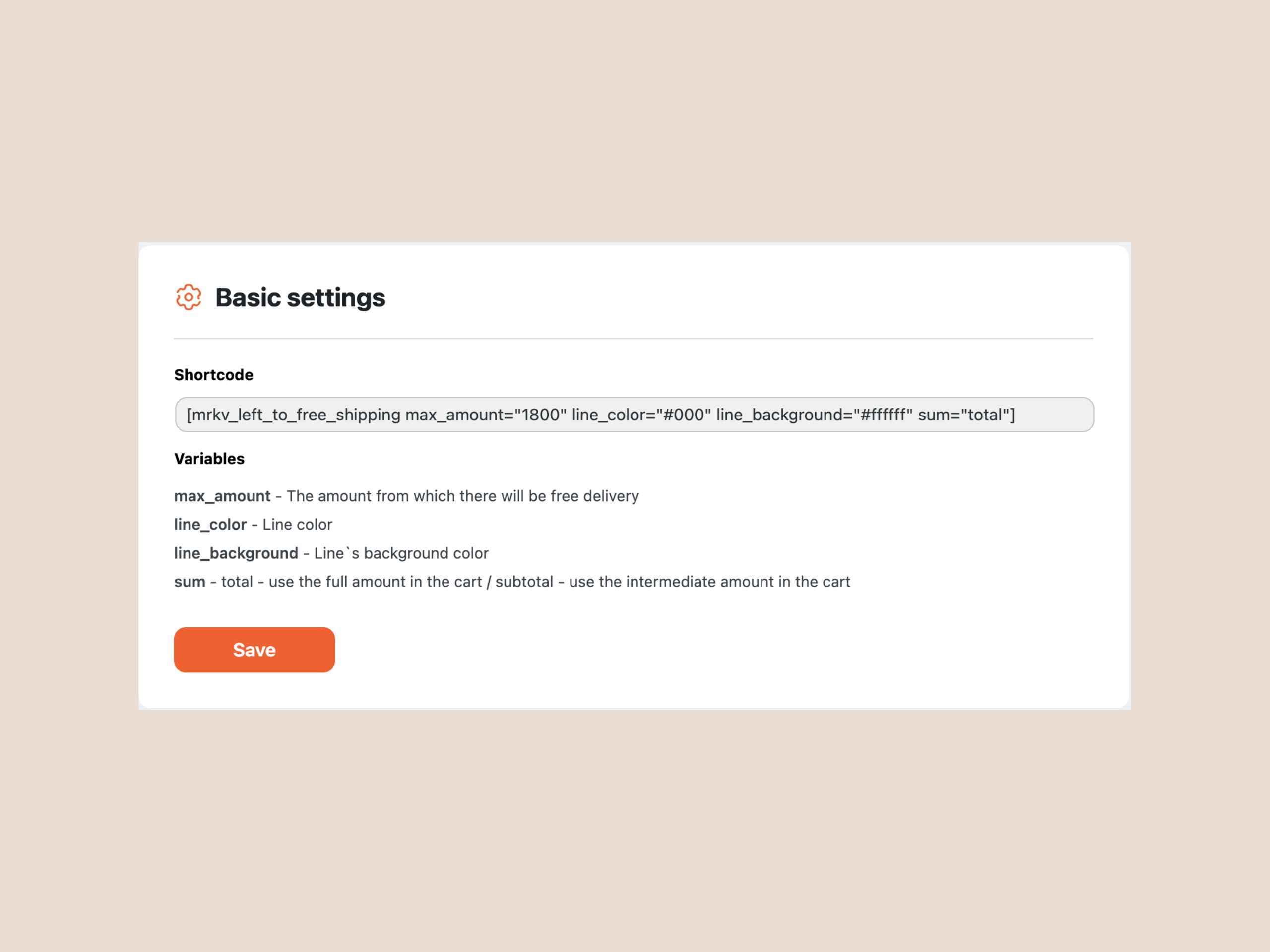
Task: Save the basic settings
Action: [254, 650]
